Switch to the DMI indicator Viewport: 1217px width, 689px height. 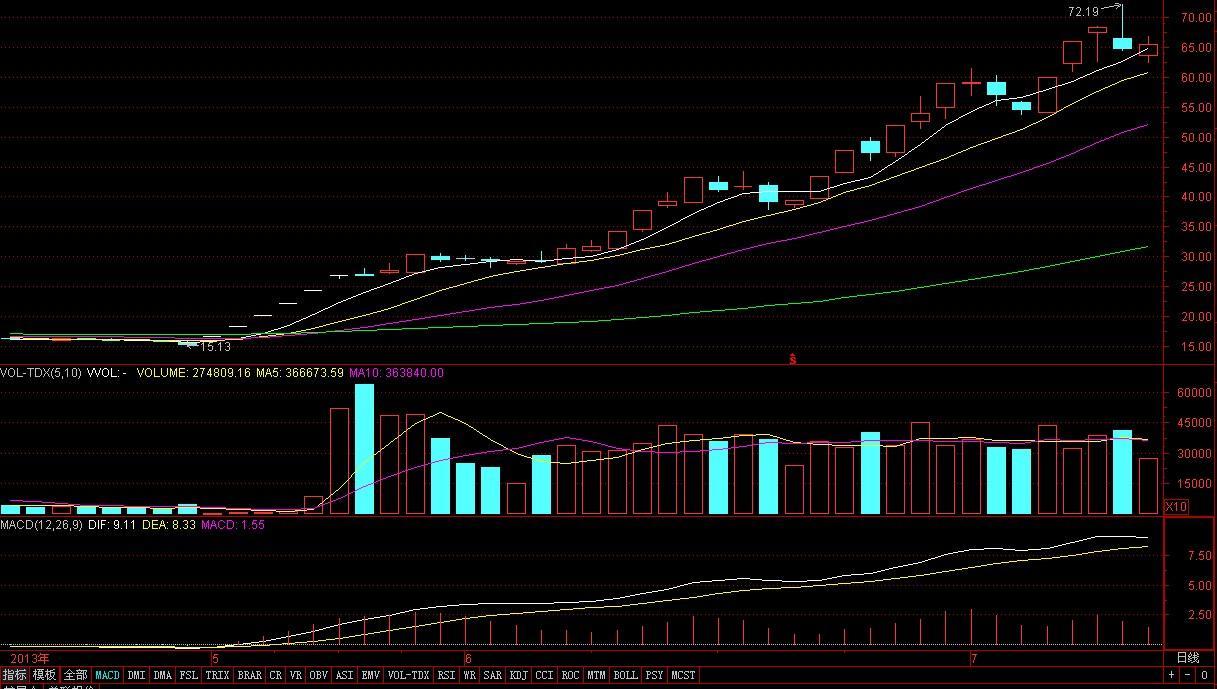coord(137,675)
